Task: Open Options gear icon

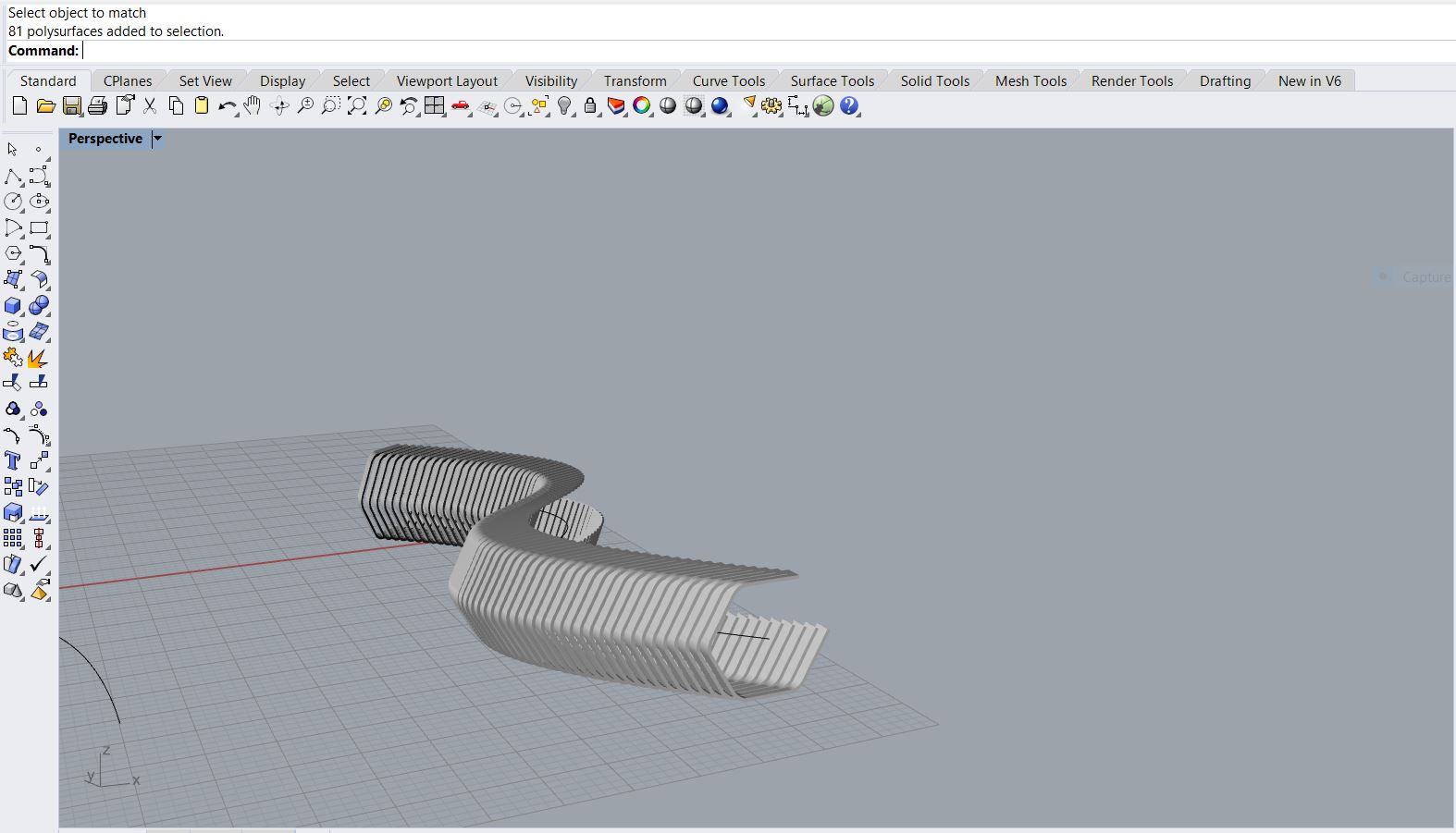Action: pyautogui.click(x=771, y=106)
